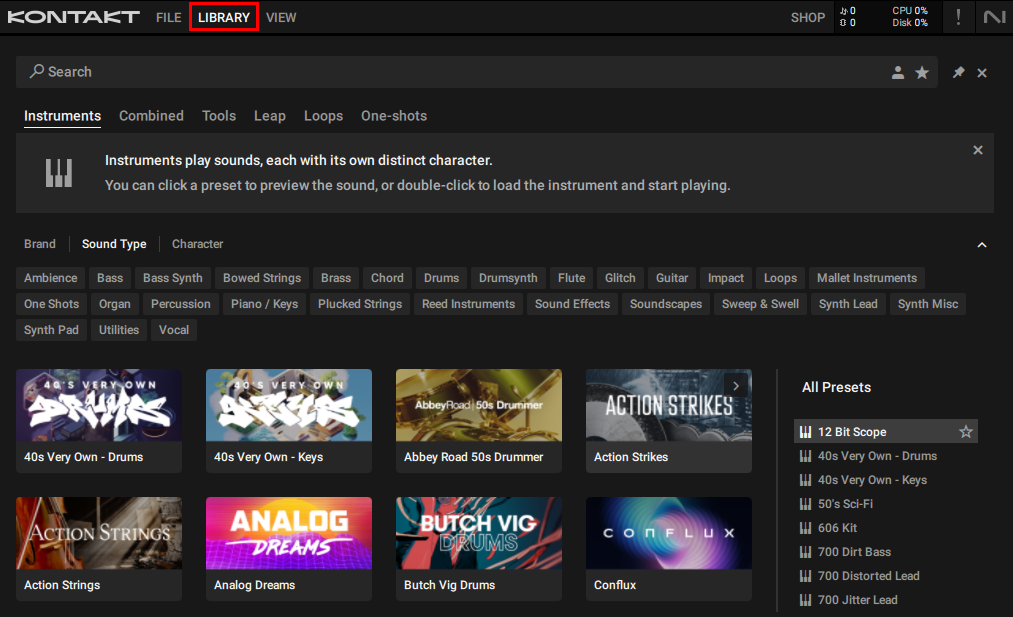The height and width of the screenshot is (617, 1013).
Task: Pin the browser panel with pin icon
Action: (958, 73)
